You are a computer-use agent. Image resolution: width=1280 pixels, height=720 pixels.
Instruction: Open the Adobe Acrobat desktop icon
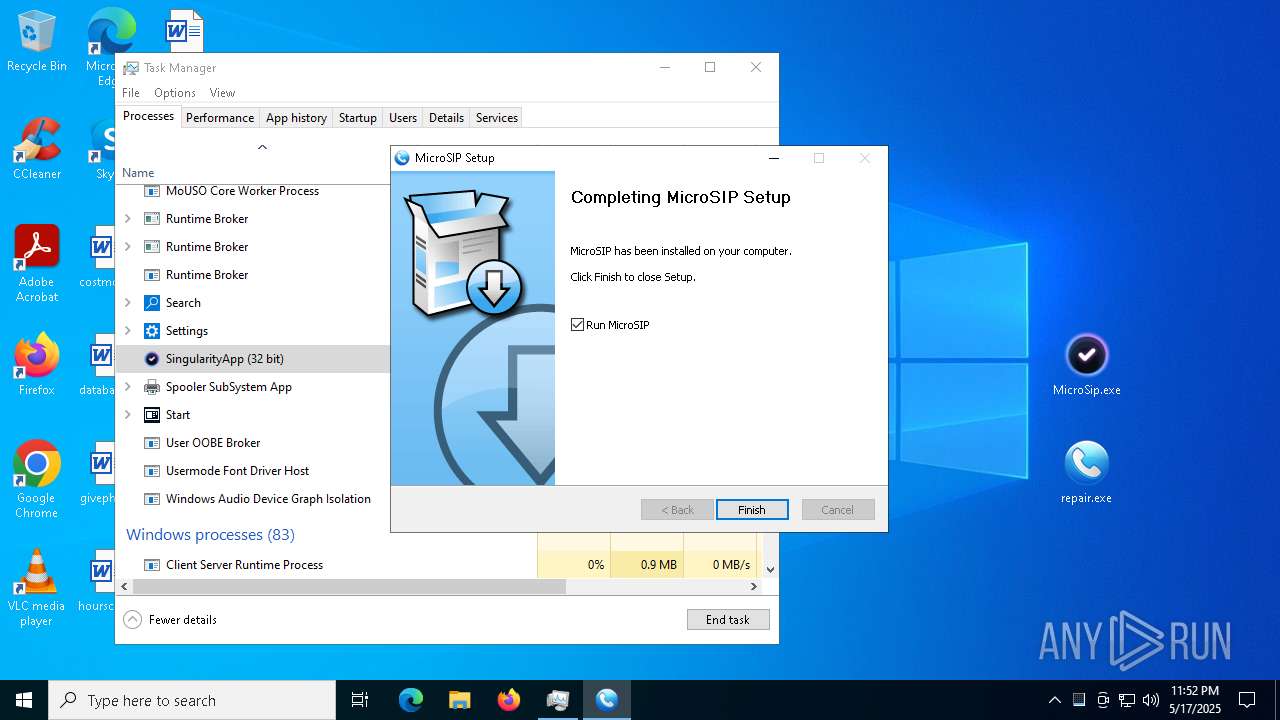37,263
